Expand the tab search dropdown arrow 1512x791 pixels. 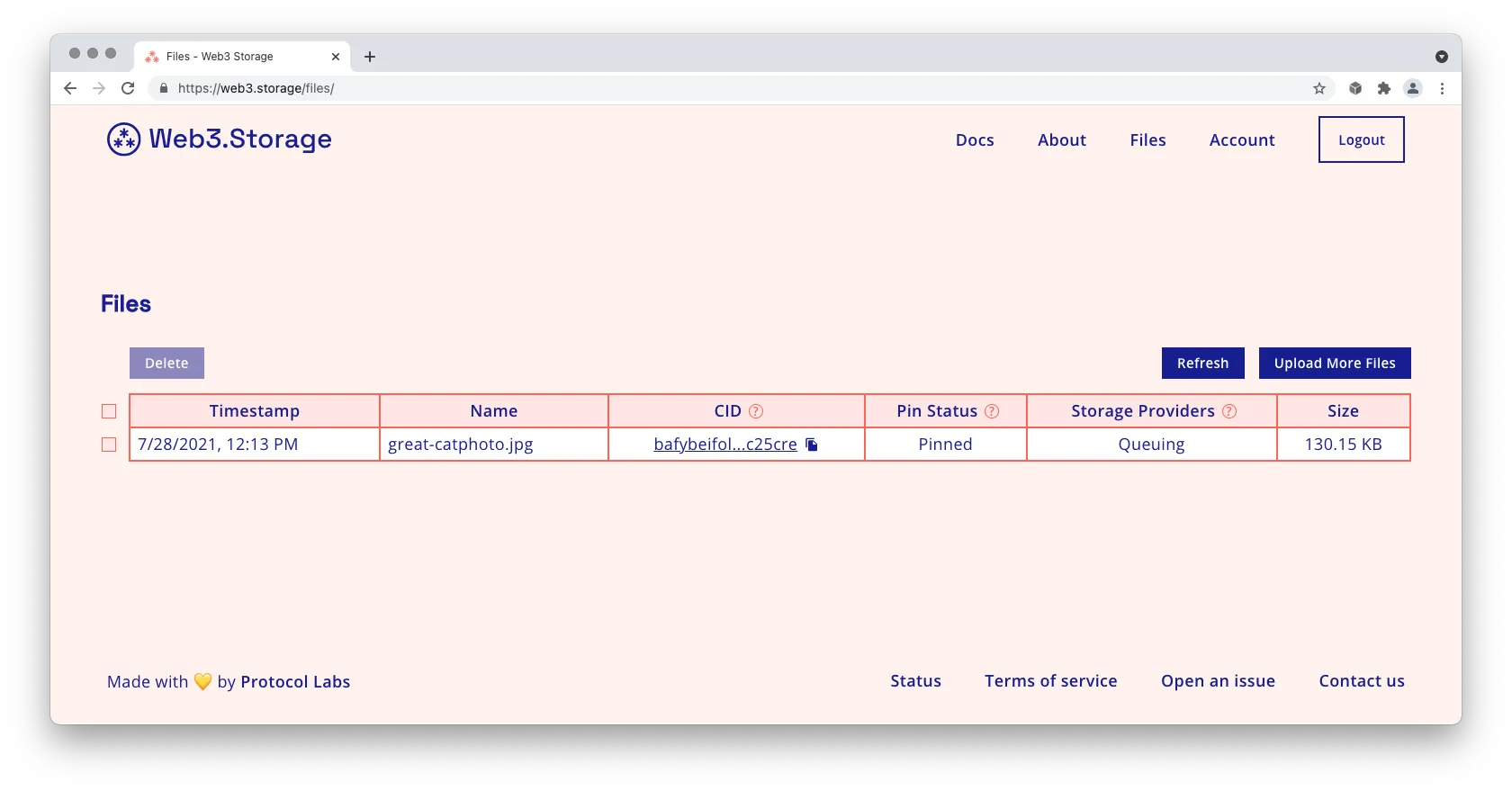[1441, 57]
